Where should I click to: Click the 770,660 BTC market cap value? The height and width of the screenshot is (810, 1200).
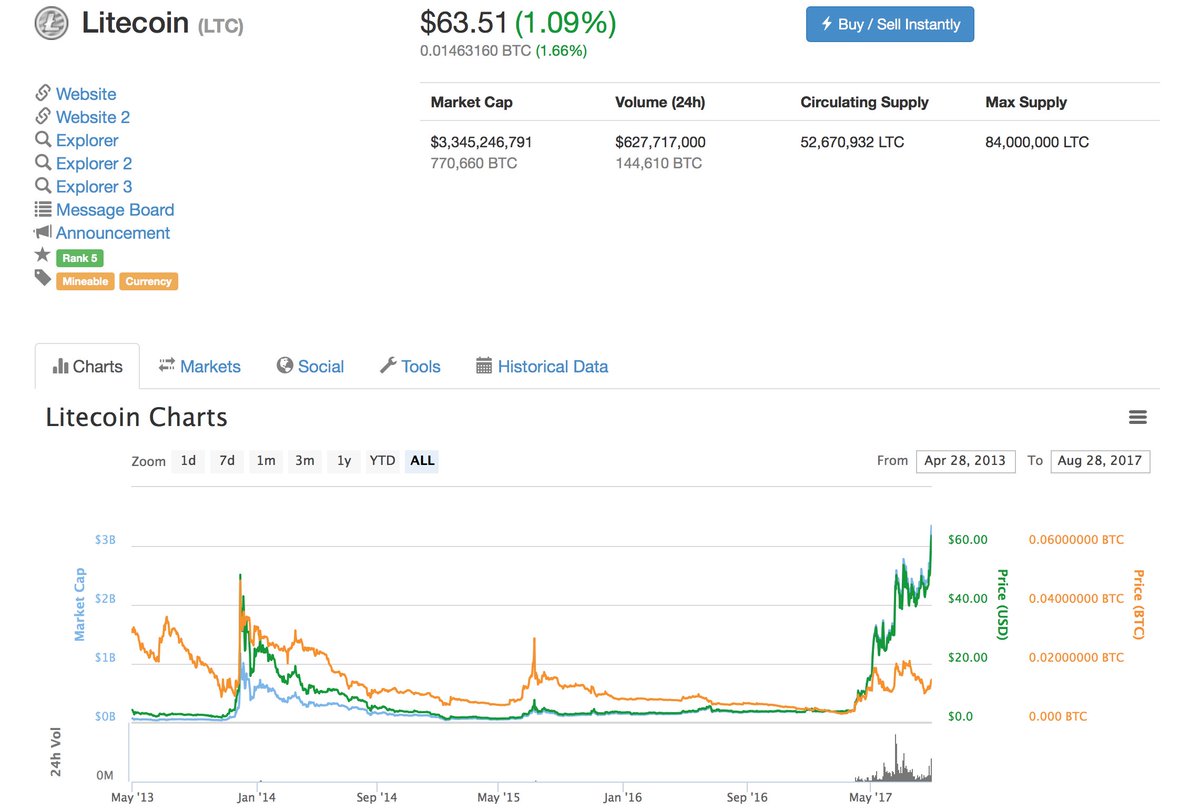(x=474, y=163)
